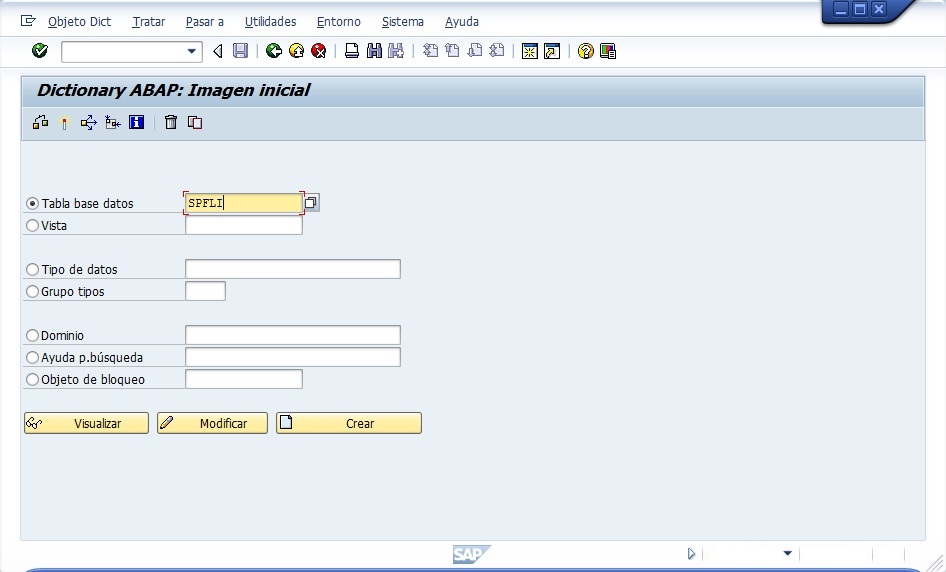This screenshot has height=572, width=946.
Task: Click the green Enter checkmark icon
Action: pos(40,51)
